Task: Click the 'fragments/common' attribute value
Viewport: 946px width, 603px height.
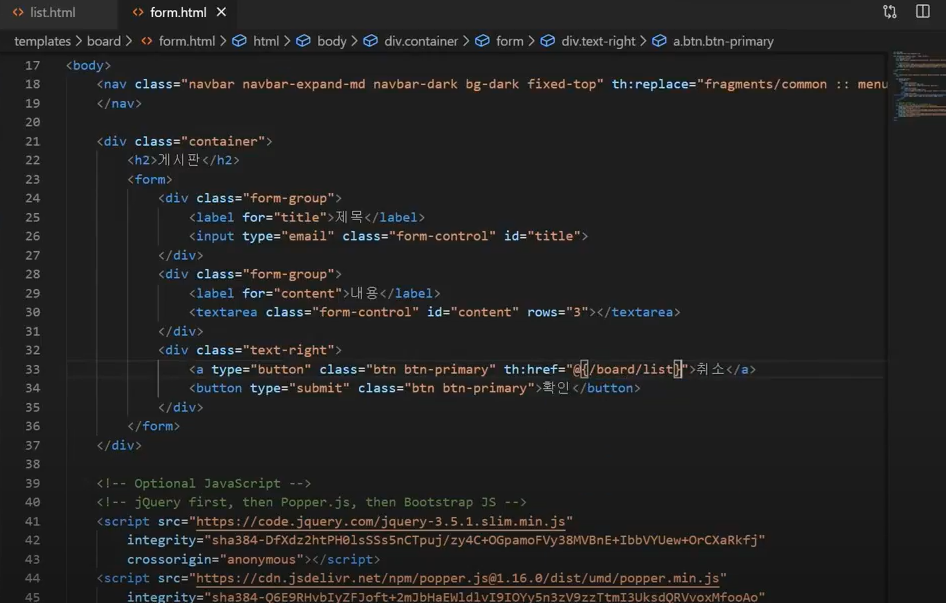Action: click(x=766, y=84)
